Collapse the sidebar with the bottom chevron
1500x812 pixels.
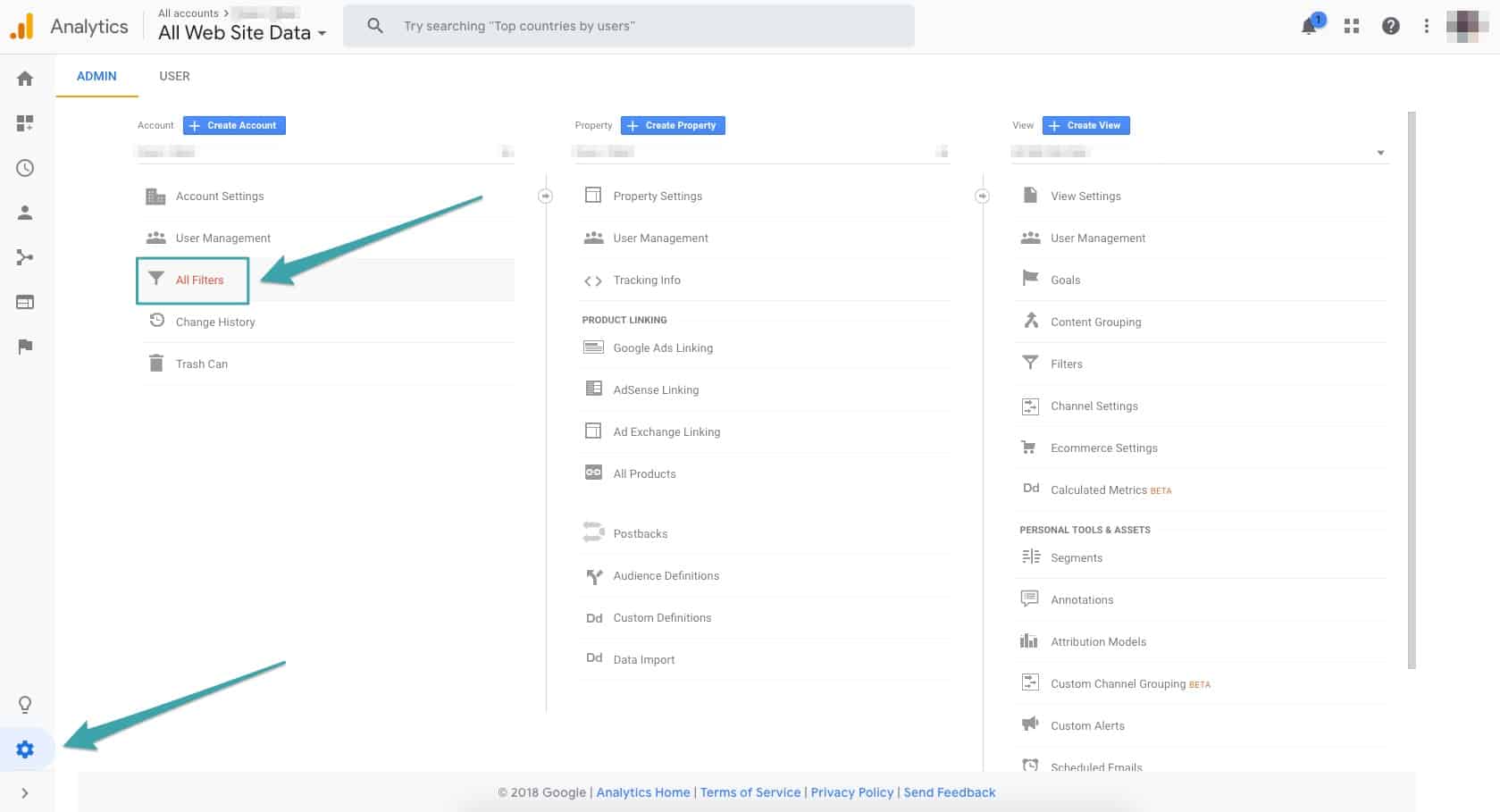[25, 793]
